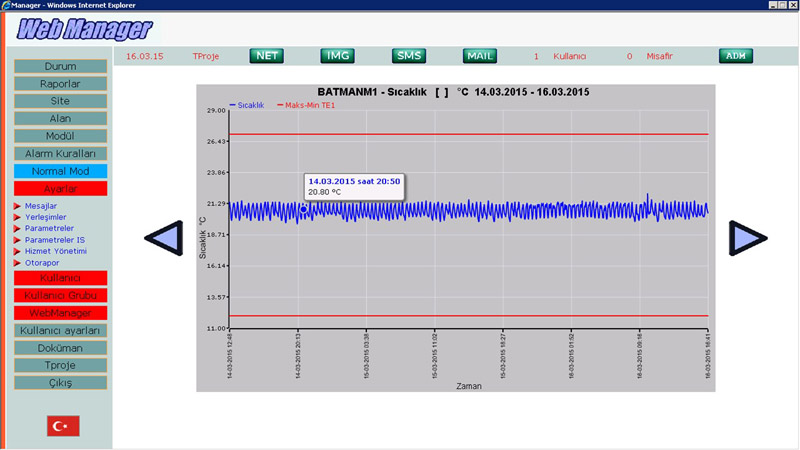
Task: Click the Kullanıcı count in the header
Action: pos(560,56)
